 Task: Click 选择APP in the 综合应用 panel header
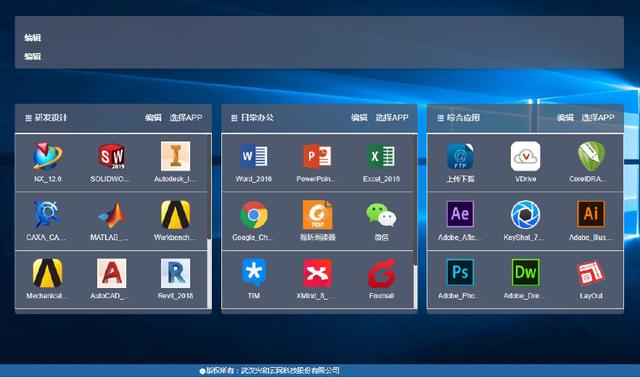598,118
